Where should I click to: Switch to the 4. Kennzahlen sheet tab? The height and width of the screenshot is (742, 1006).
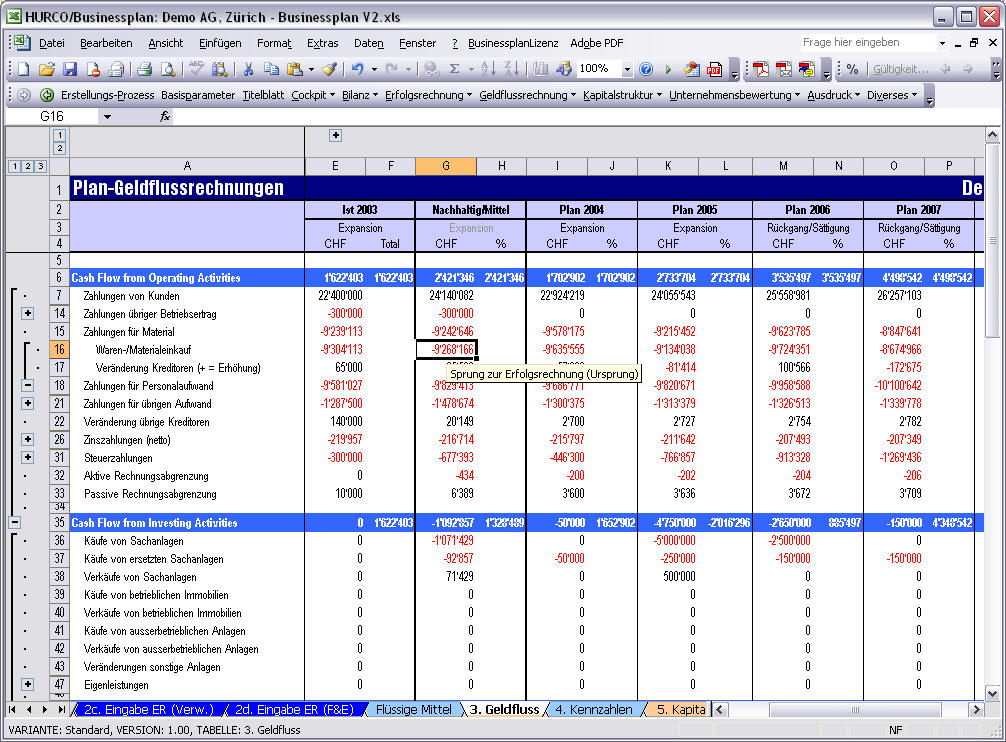[593, 709]
